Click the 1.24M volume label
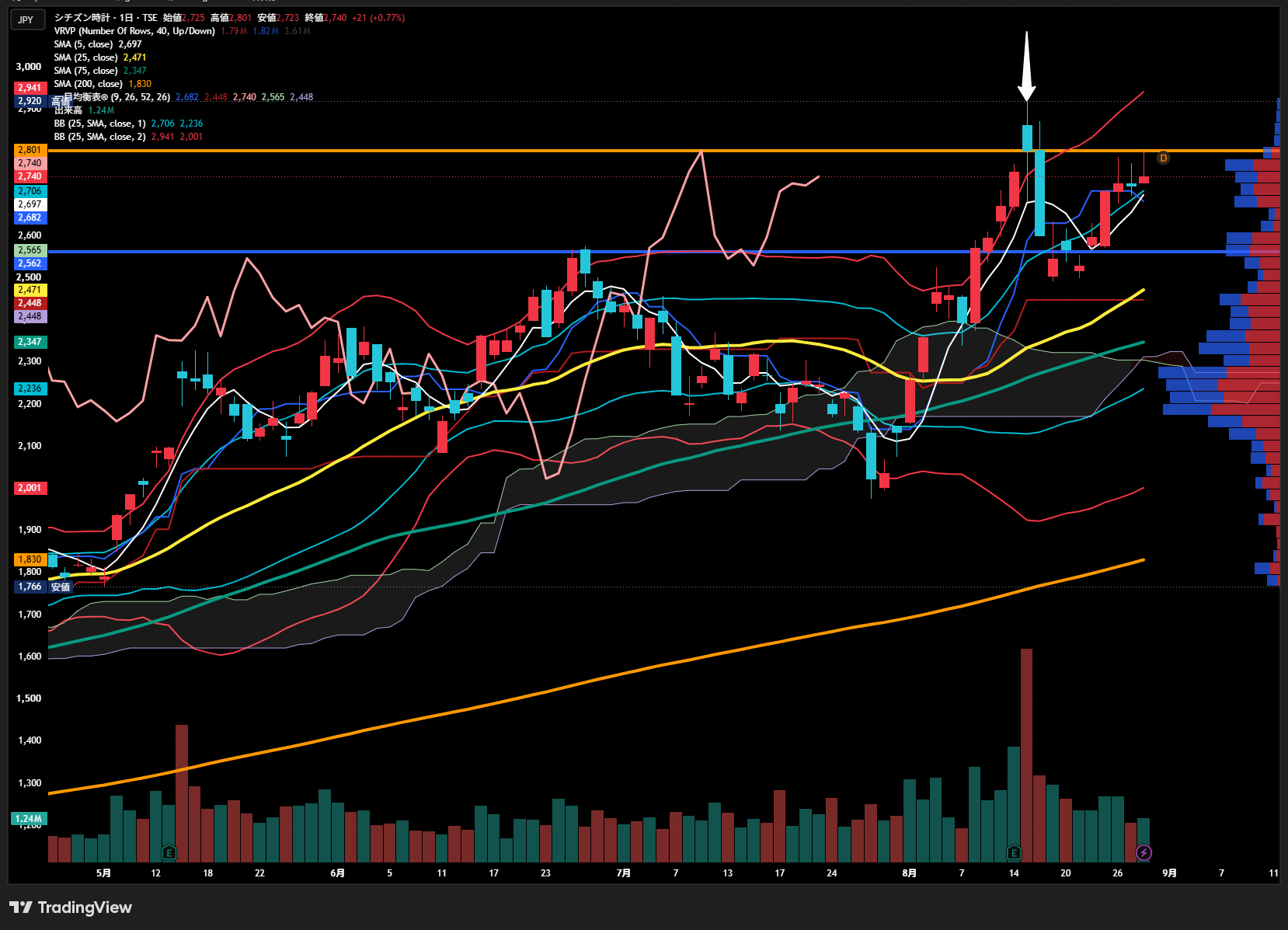Image resolution: width=1288 pixels, height=930 pixels. (x=29, y=819)
